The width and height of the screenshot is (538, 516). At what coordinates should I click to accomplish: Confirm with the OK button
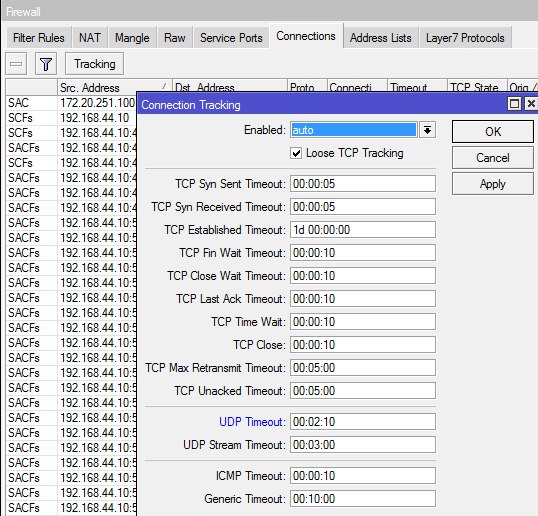pos(493,131)
